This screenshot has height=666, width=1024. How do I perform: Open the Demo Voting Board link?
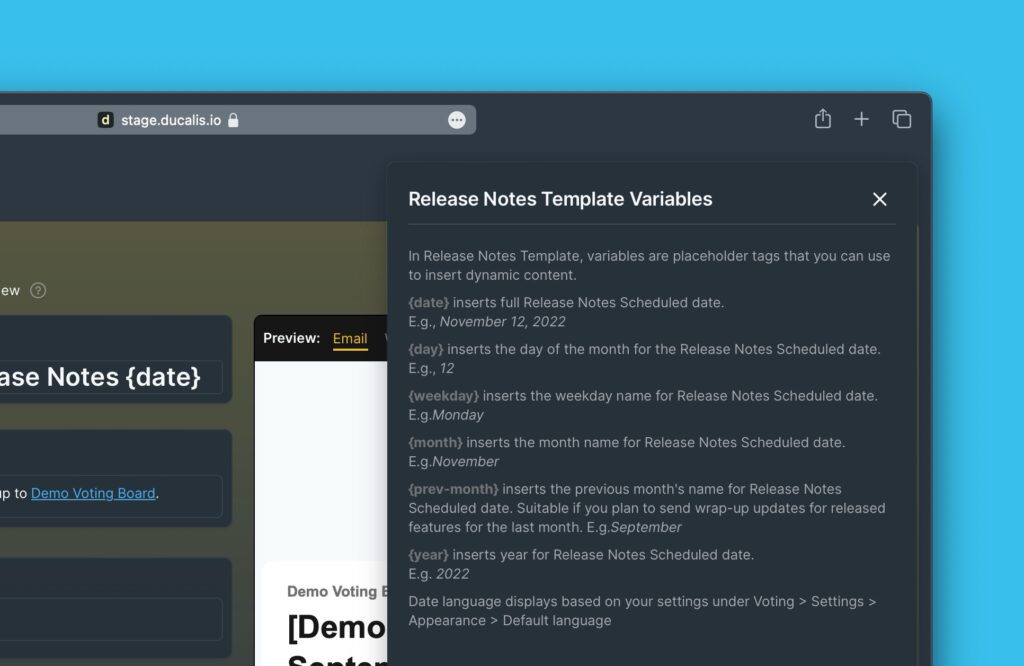click(x=93, y=493)
